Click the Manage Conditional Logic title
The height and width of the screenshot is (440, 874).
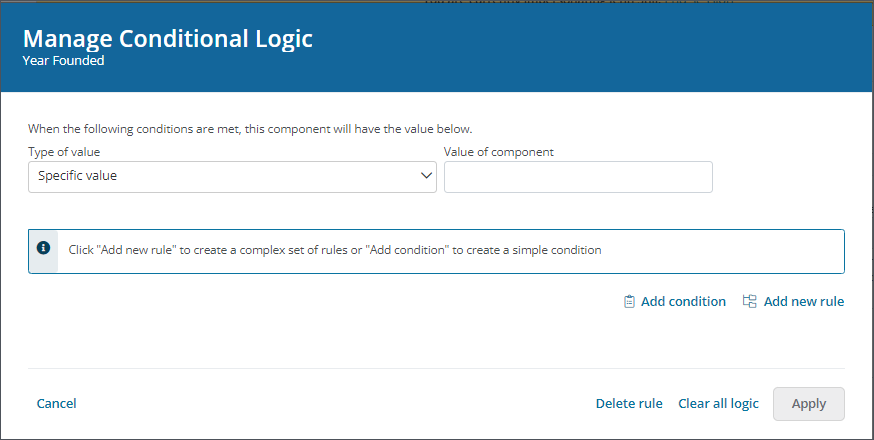point(167,39)
